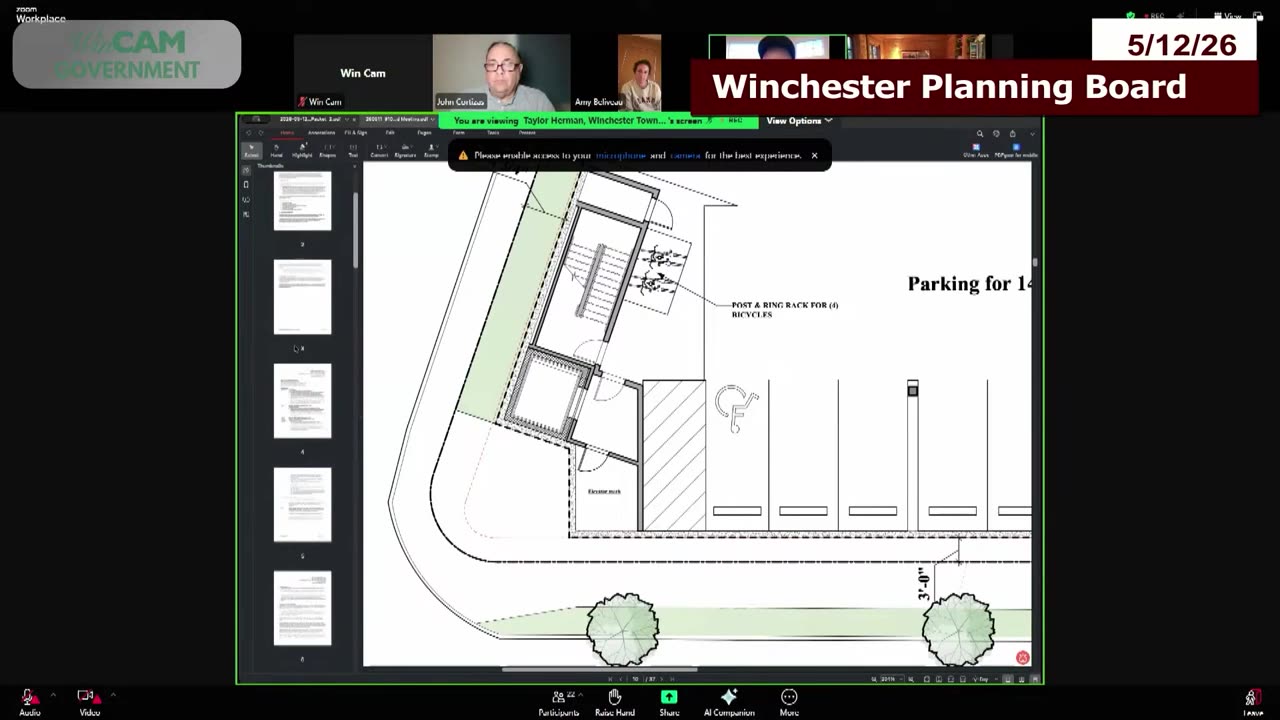Choose the Select tool in toolbar
The width and height of the screenshot is (1280, 720).
click(x=251, y=151)
